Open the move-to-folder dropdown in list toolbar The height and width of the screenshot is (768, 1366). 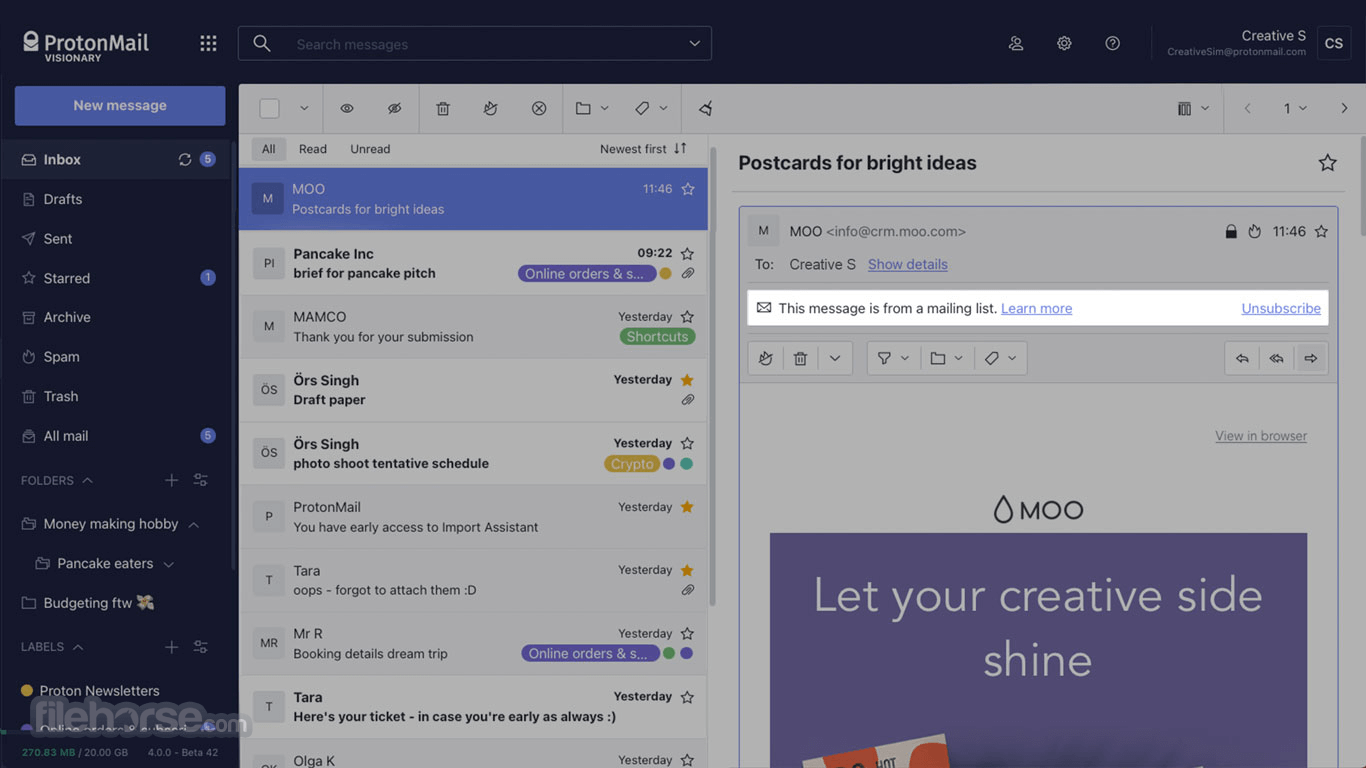[592, 108]
